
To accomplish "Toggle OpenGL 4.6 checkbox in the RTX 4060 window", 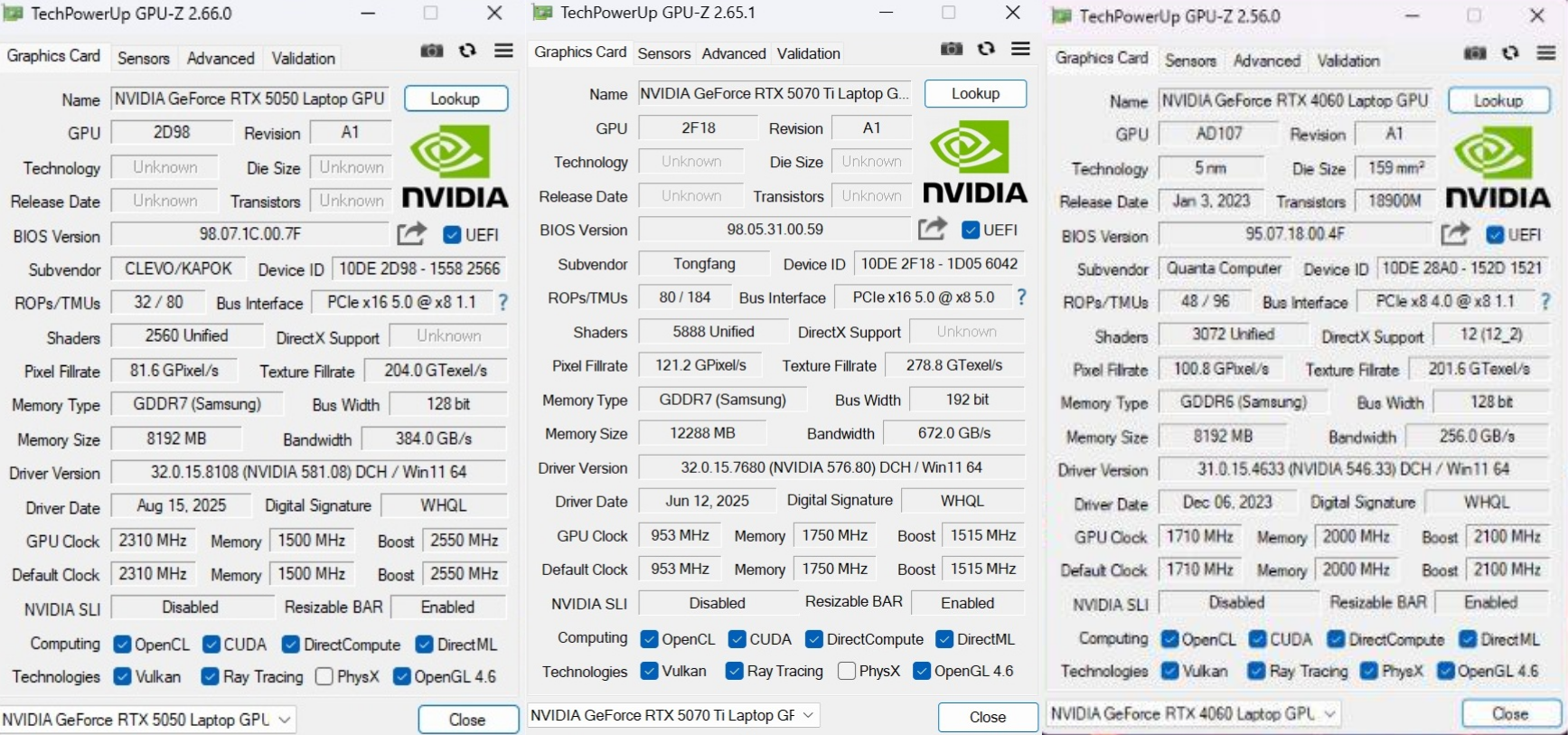I will tap(1445, 671).
